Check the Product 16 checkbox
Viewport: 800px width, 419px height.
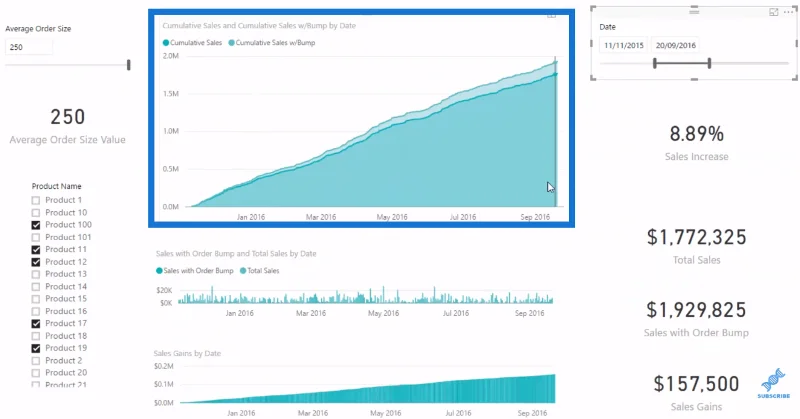(x=36, y=311)
